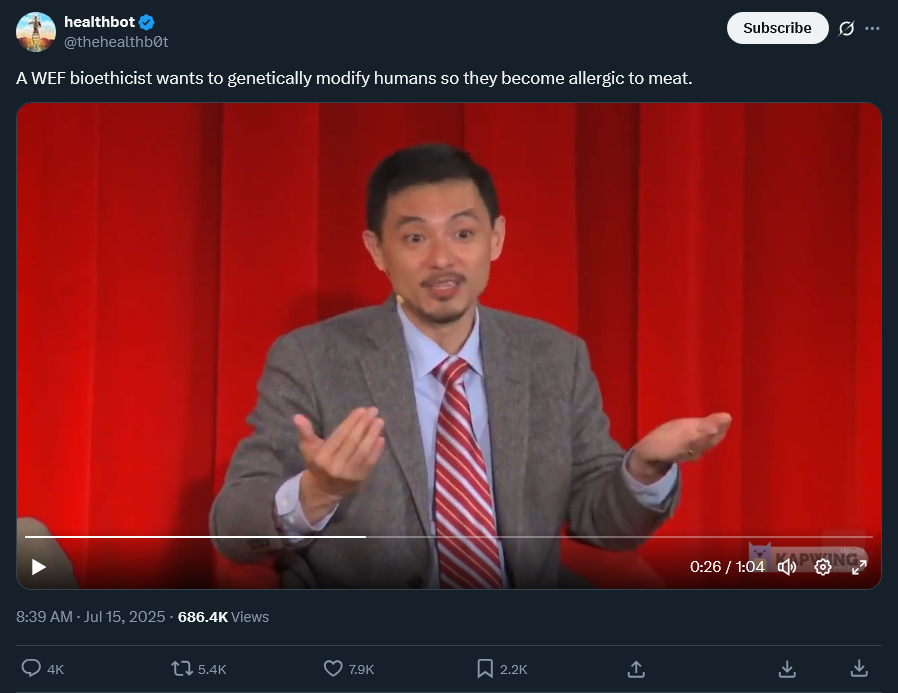
Task: Visit the @thehealthb0t handle
Action: tap(116, 42)
